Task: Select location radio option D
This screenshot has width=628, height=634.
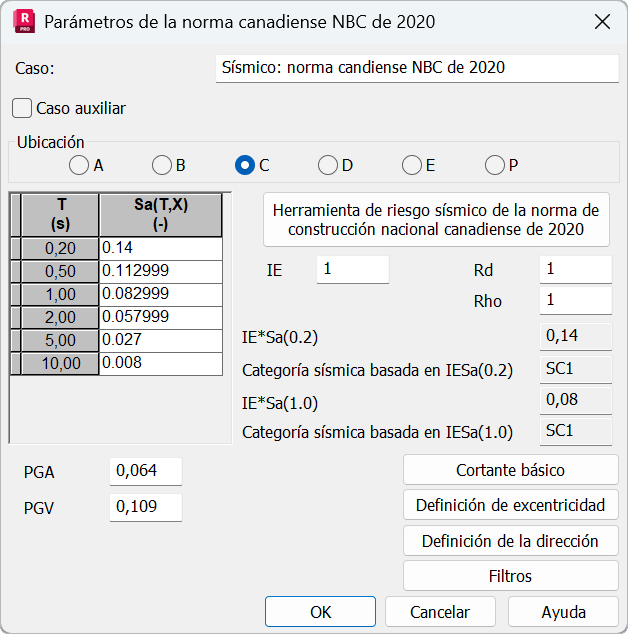Action: 328,165
